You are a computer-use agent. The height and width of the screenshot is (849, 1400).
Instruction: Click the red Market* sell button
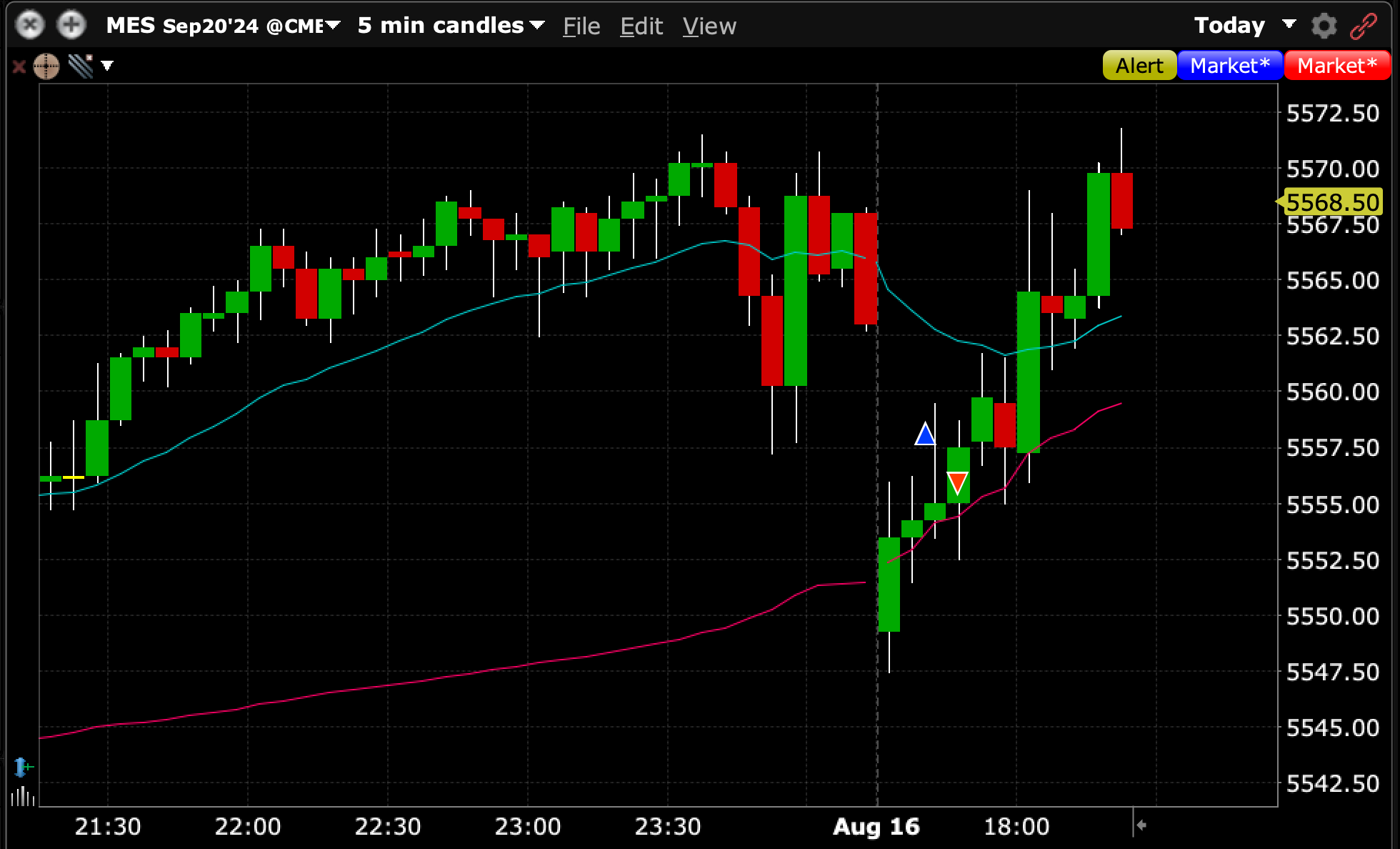pos(1337,66)
